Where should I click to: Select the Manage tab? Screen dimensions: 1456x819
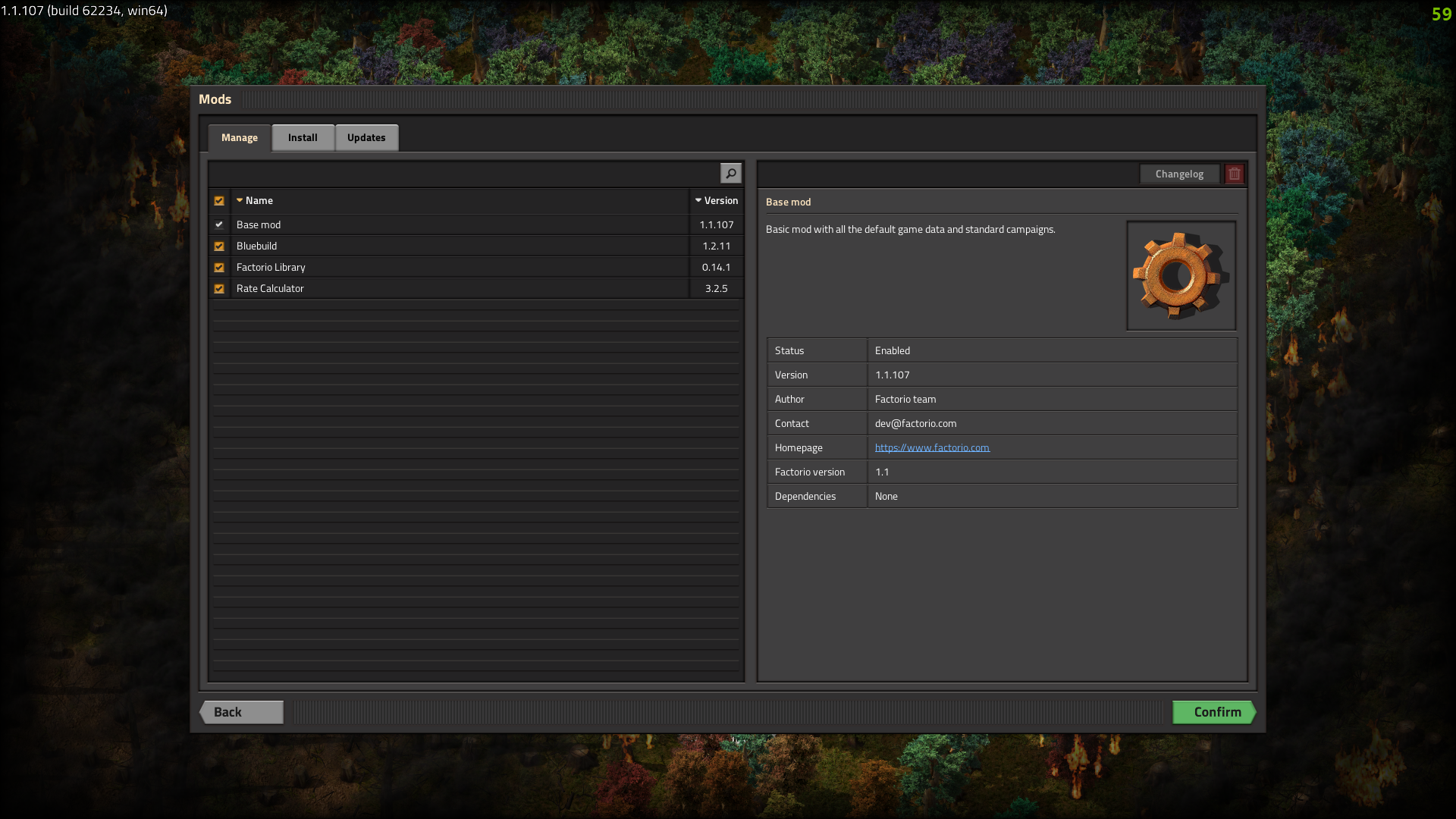pos(240,137)
